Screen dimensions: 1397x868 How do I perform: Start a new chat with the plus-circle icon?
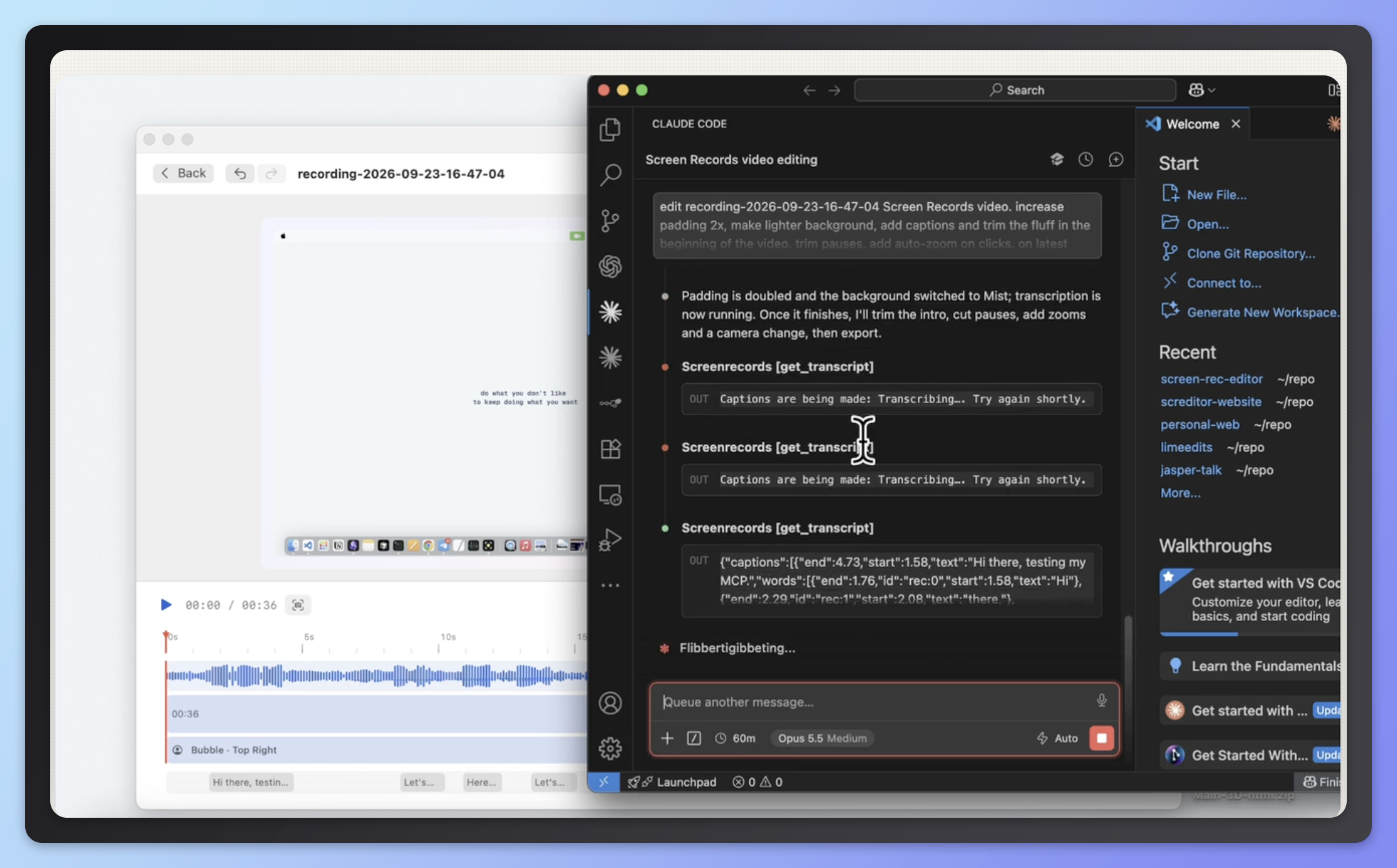[1116, 160]
